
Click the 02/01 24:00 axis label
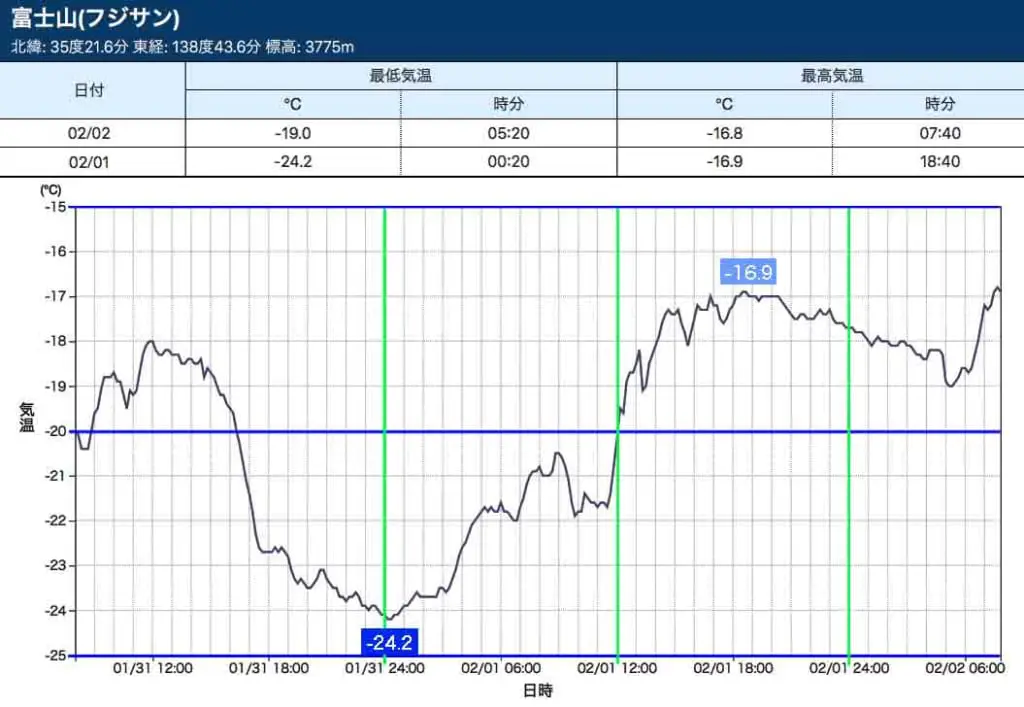click(849, 668)
